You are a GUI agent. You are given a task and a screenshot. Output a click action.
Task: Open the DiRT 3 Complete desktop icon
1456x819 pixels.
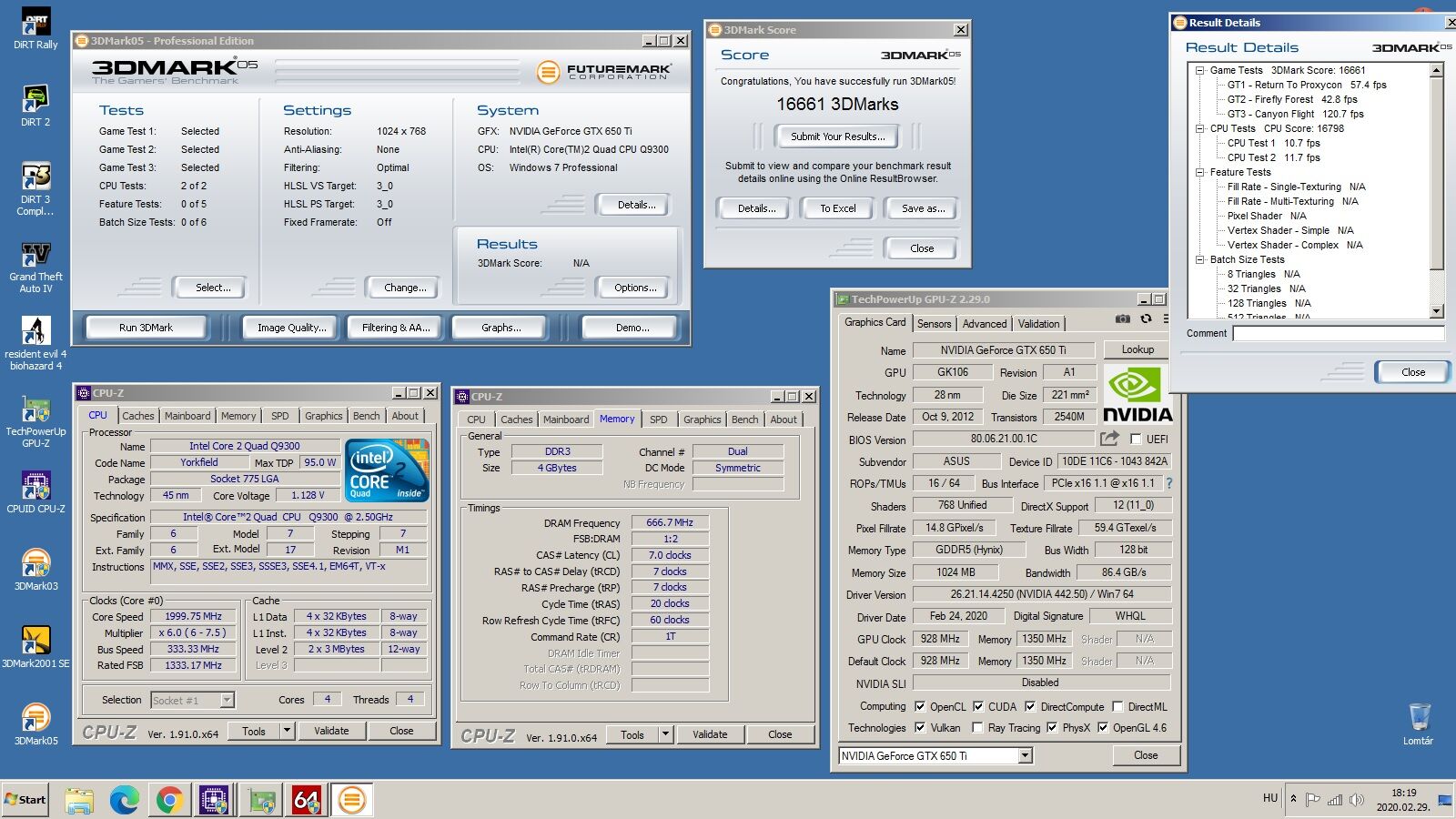click(35, 189)
